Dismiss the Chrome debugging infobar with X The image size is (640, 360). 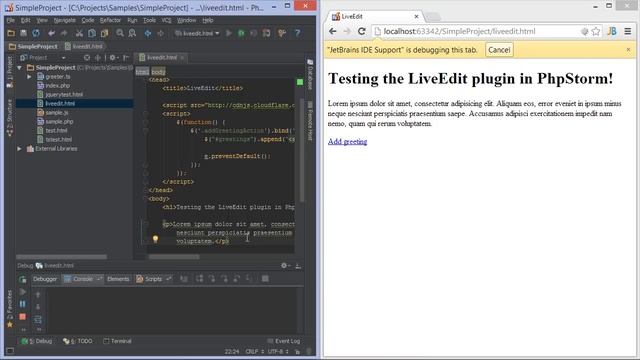pyautogui.click(x=628, y=49)
